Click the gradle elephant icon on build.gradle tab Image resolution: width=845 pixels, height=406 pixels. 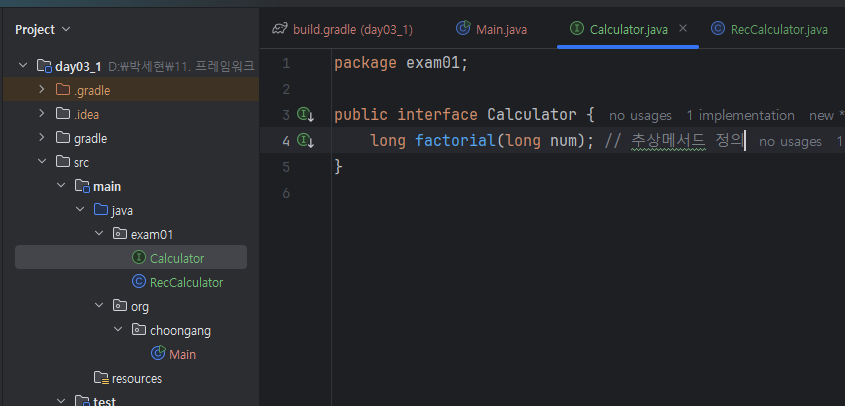point(280,29)
